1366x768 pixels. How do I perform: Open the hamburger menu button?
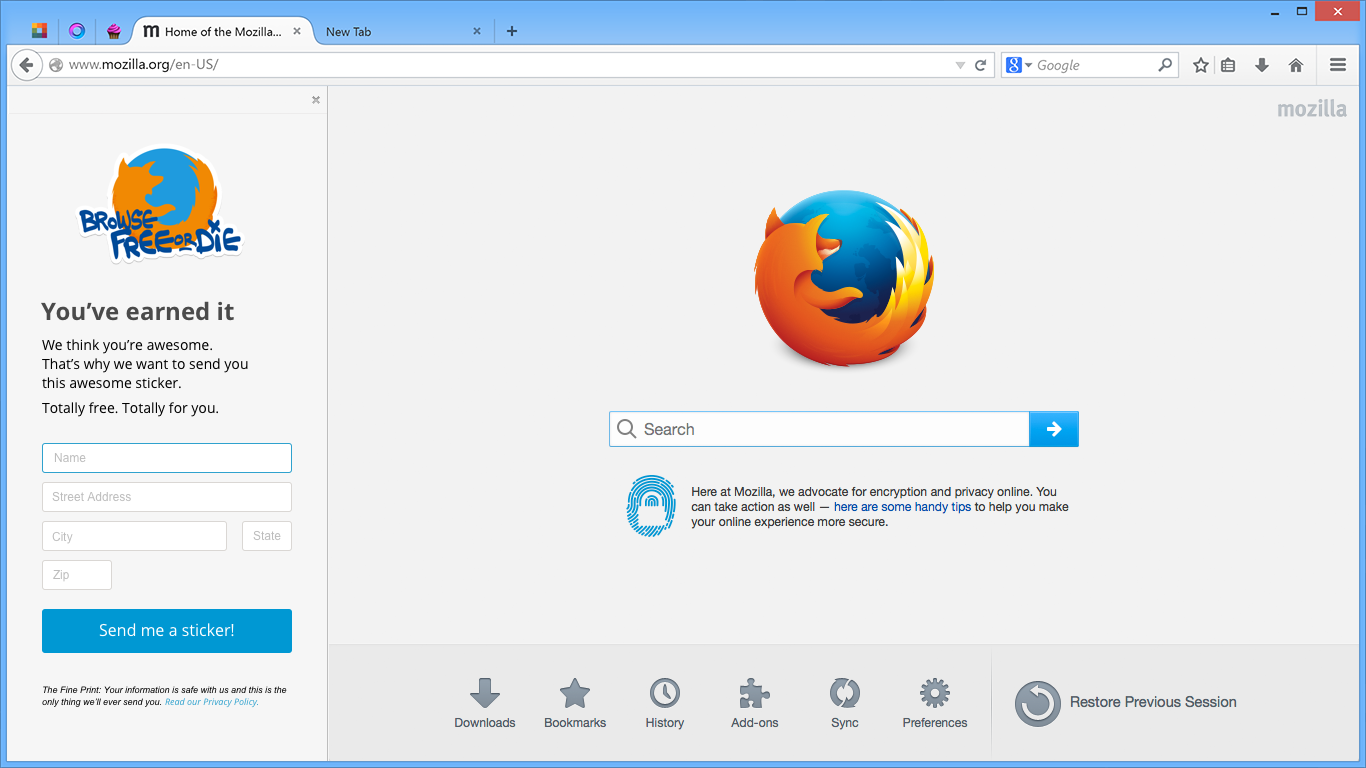[1338, 65]
